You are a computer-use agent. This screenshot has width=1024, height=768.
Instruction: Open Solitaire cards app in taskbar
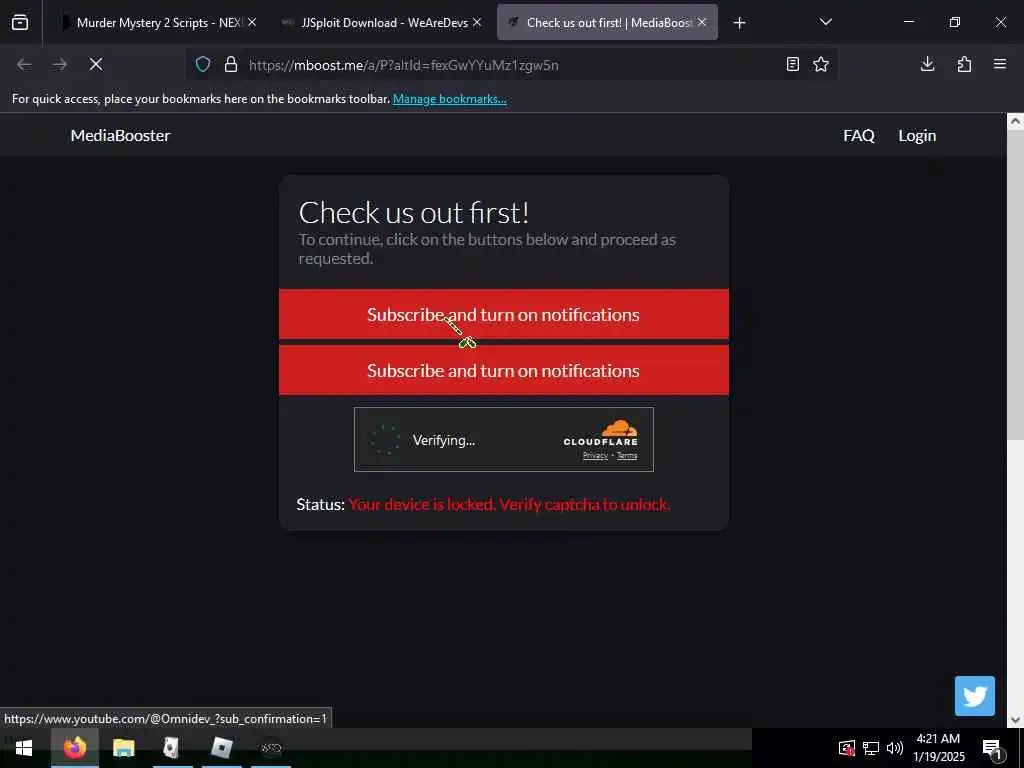pyautogui.click(x=172, y=748)
